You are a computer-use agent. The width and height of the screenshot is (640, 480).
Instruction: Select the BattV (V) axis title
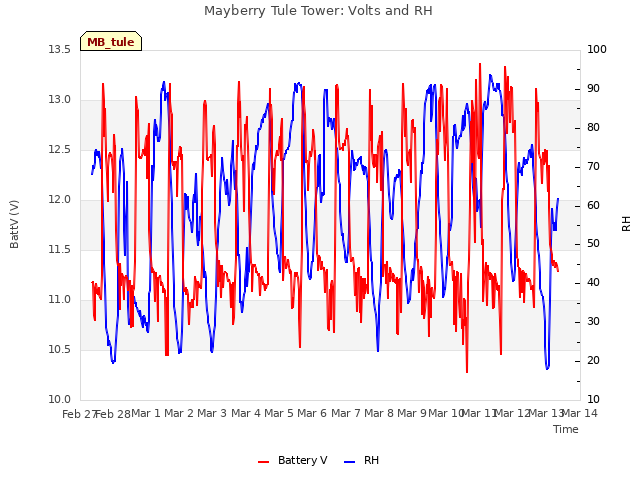click(x=14, y=224)
